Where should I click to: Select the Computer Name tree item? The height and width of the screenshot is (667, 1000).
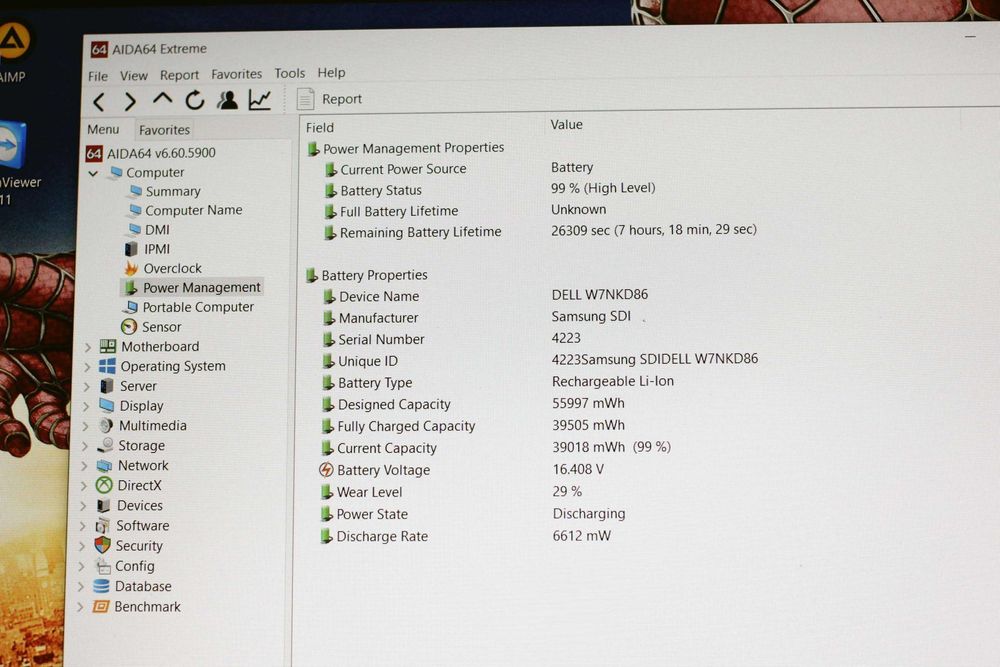[185, 210]
